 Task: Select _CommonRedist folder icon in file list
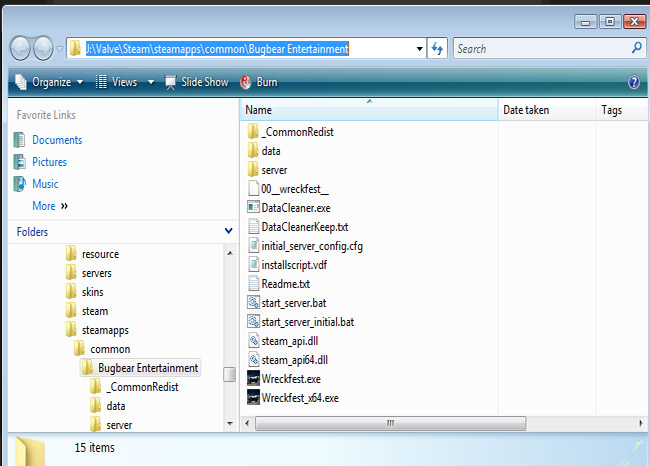253,132
